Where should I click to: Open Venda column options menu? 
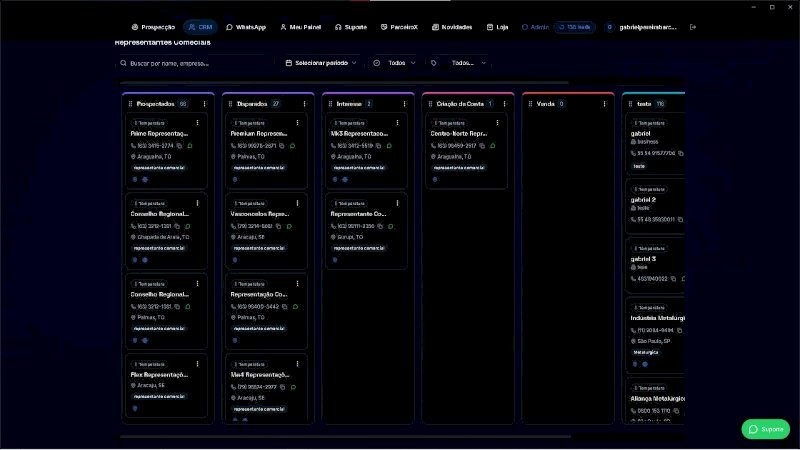[605, 104]
